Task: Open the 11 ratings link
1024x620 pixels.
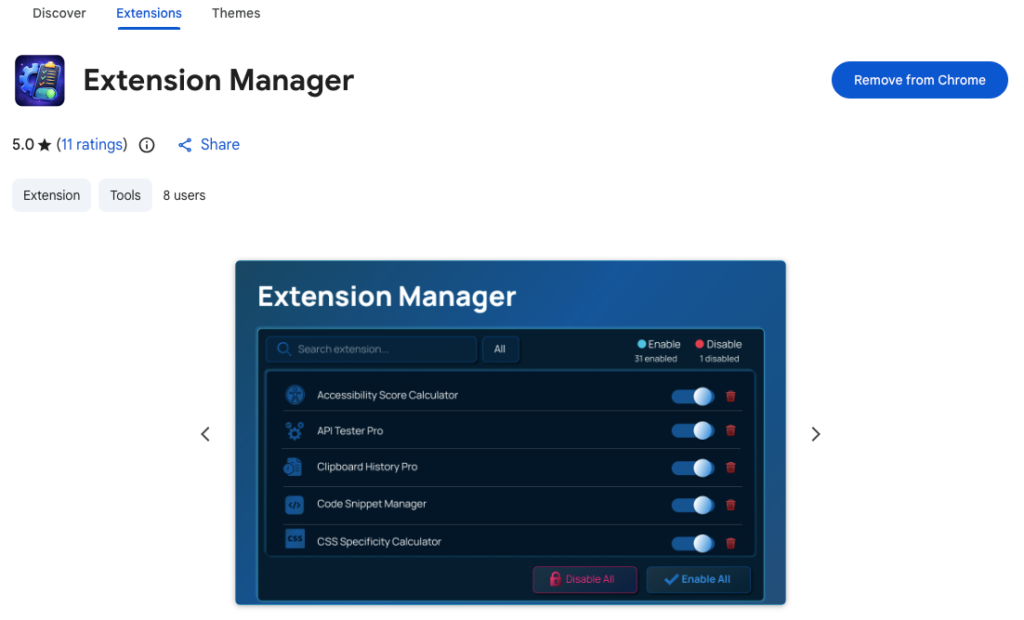Action: coord(92,145)
